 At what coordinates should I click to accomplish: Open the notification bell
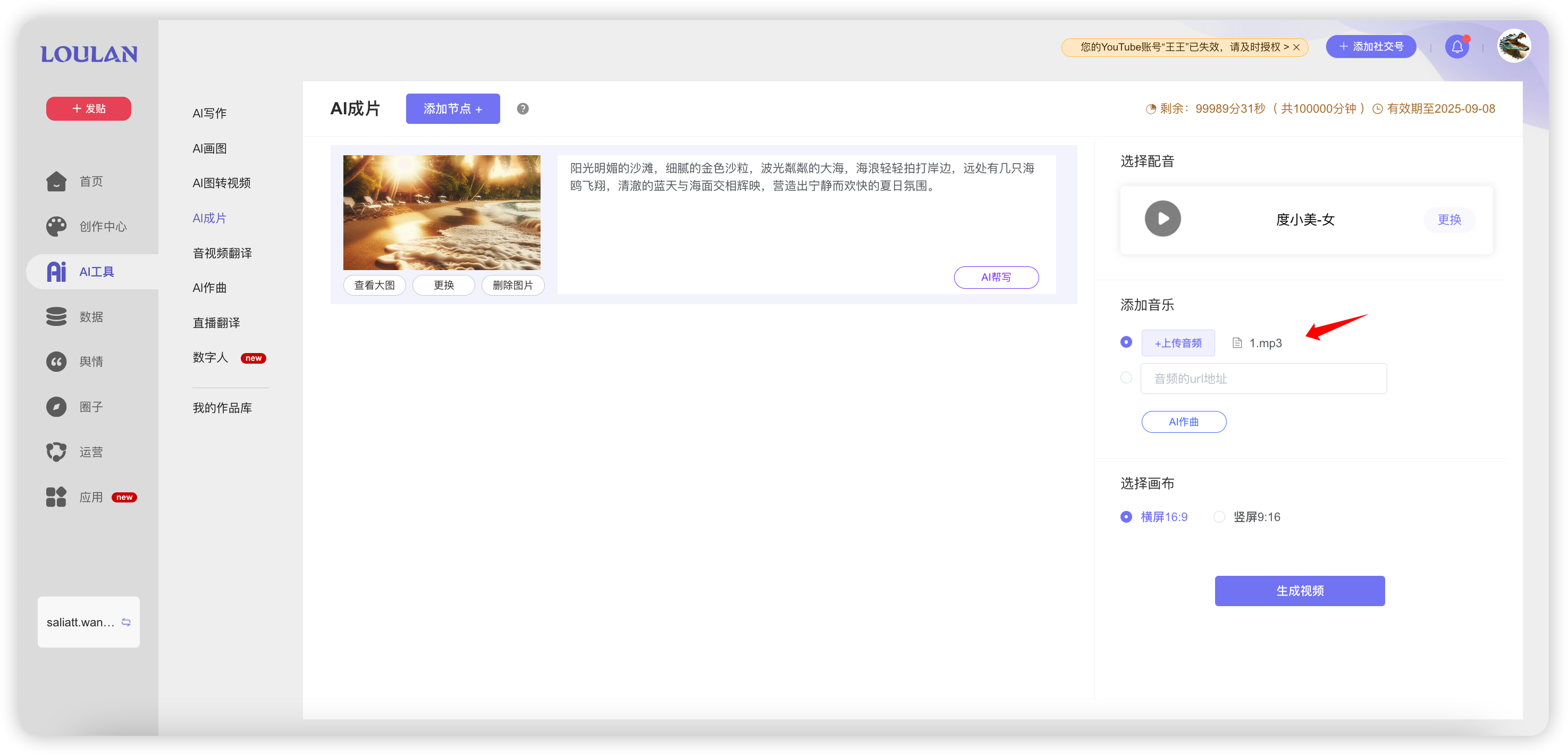click(1457, 47)
